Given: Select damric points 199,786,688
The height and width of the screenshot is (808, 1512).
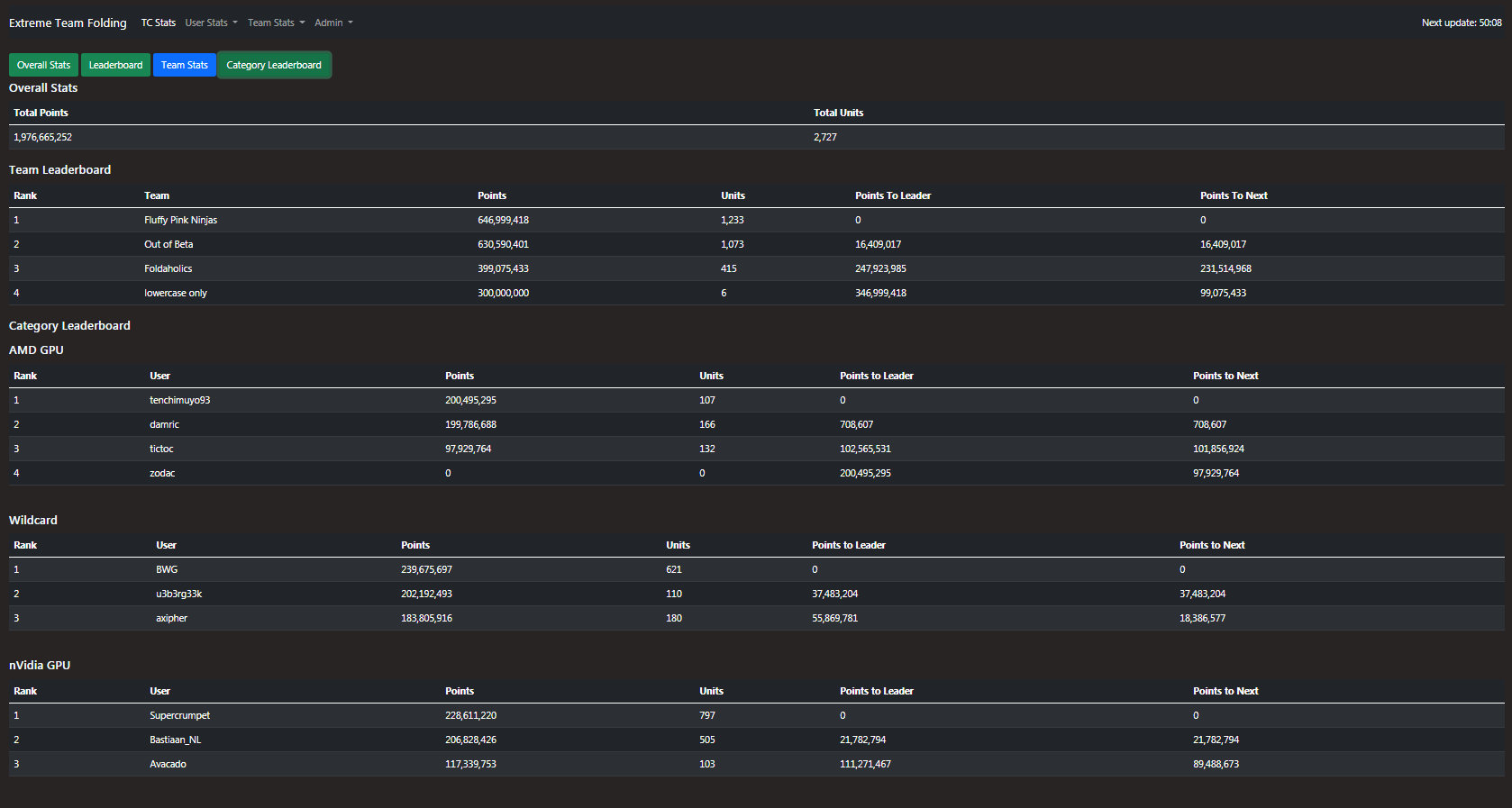Looking at the screenshot, I should (470, 424).
